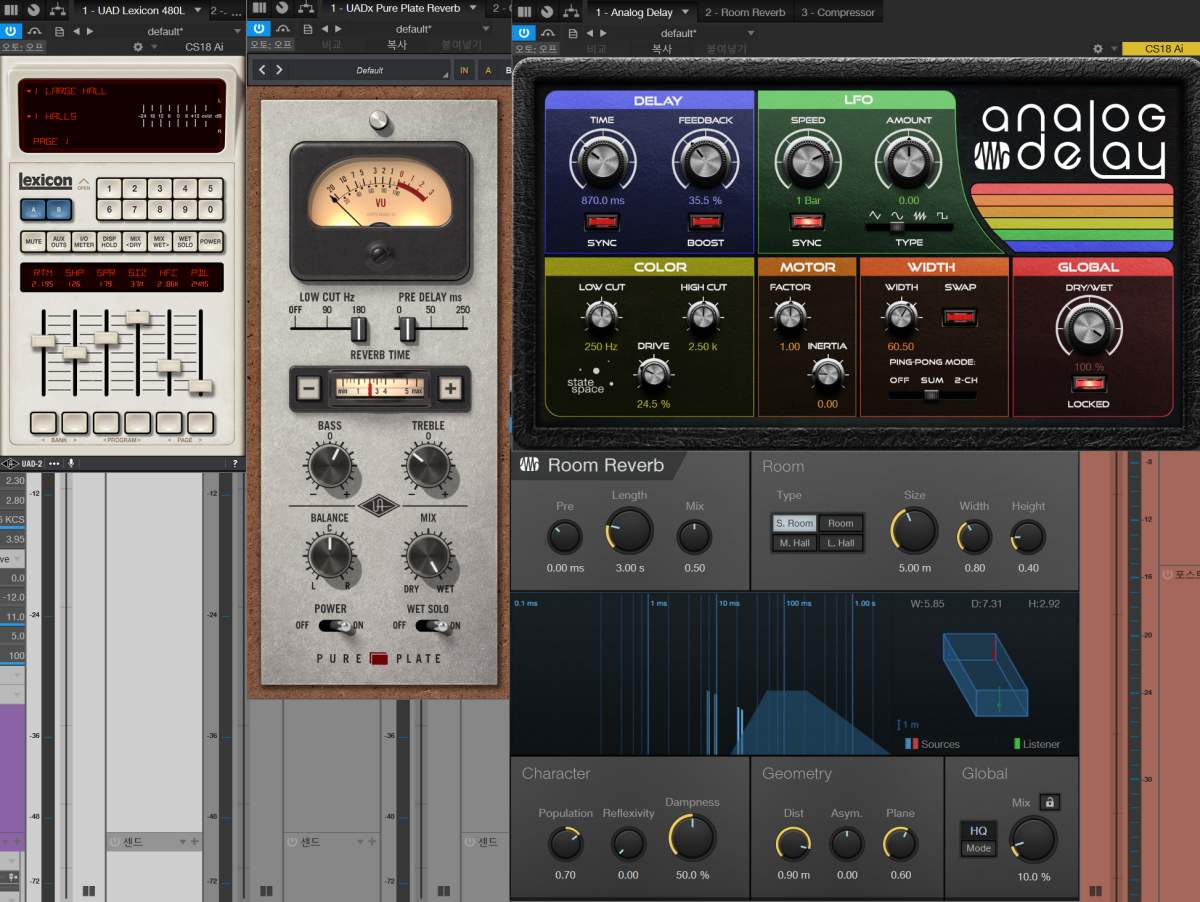Click the Ping-Pong Mode selector switch
The width and height of the screenshot is (1200, 902).
pos(931,394)
